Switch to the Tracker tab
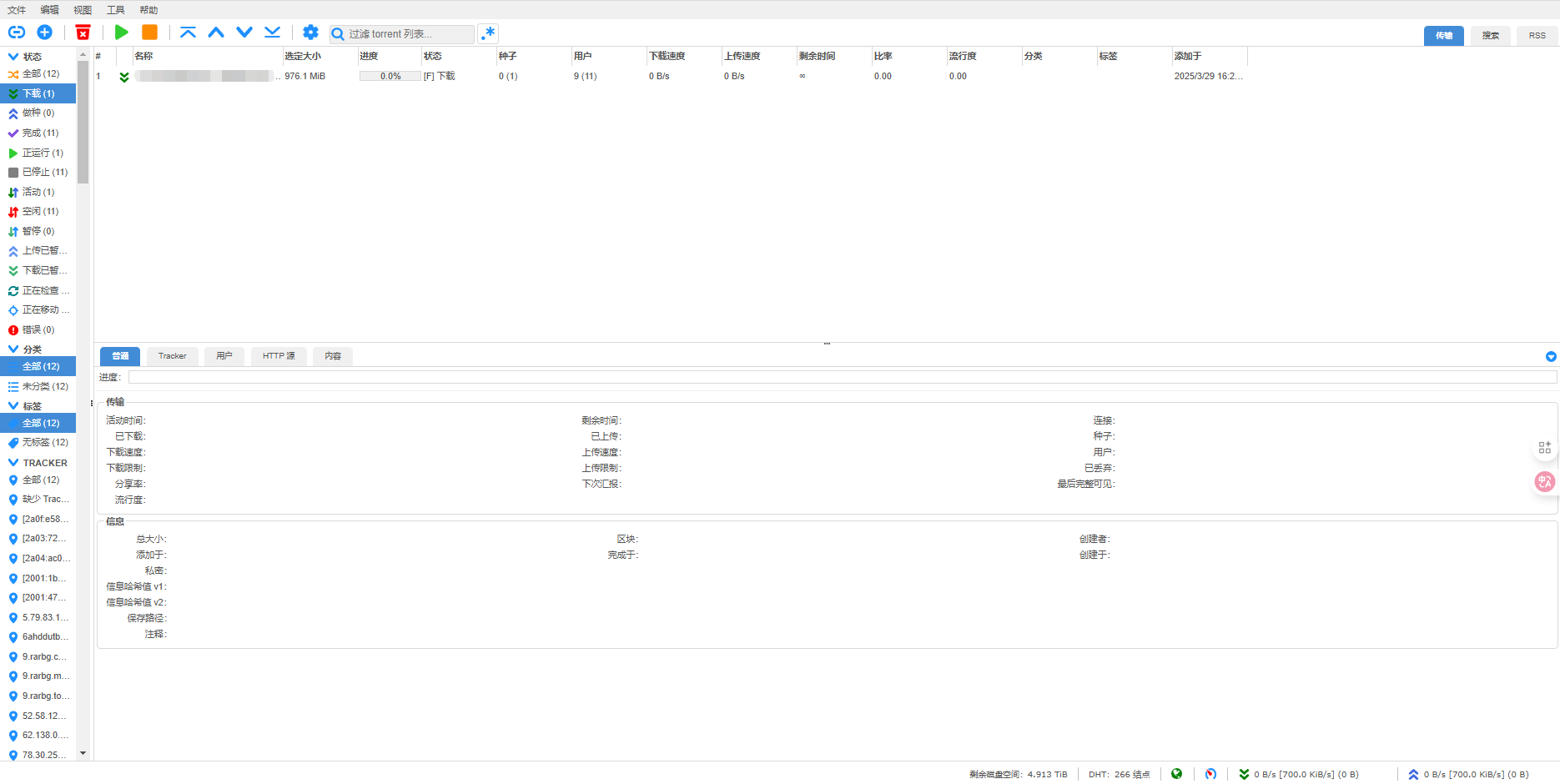The image size is (1560, 784). click(172, 356)
